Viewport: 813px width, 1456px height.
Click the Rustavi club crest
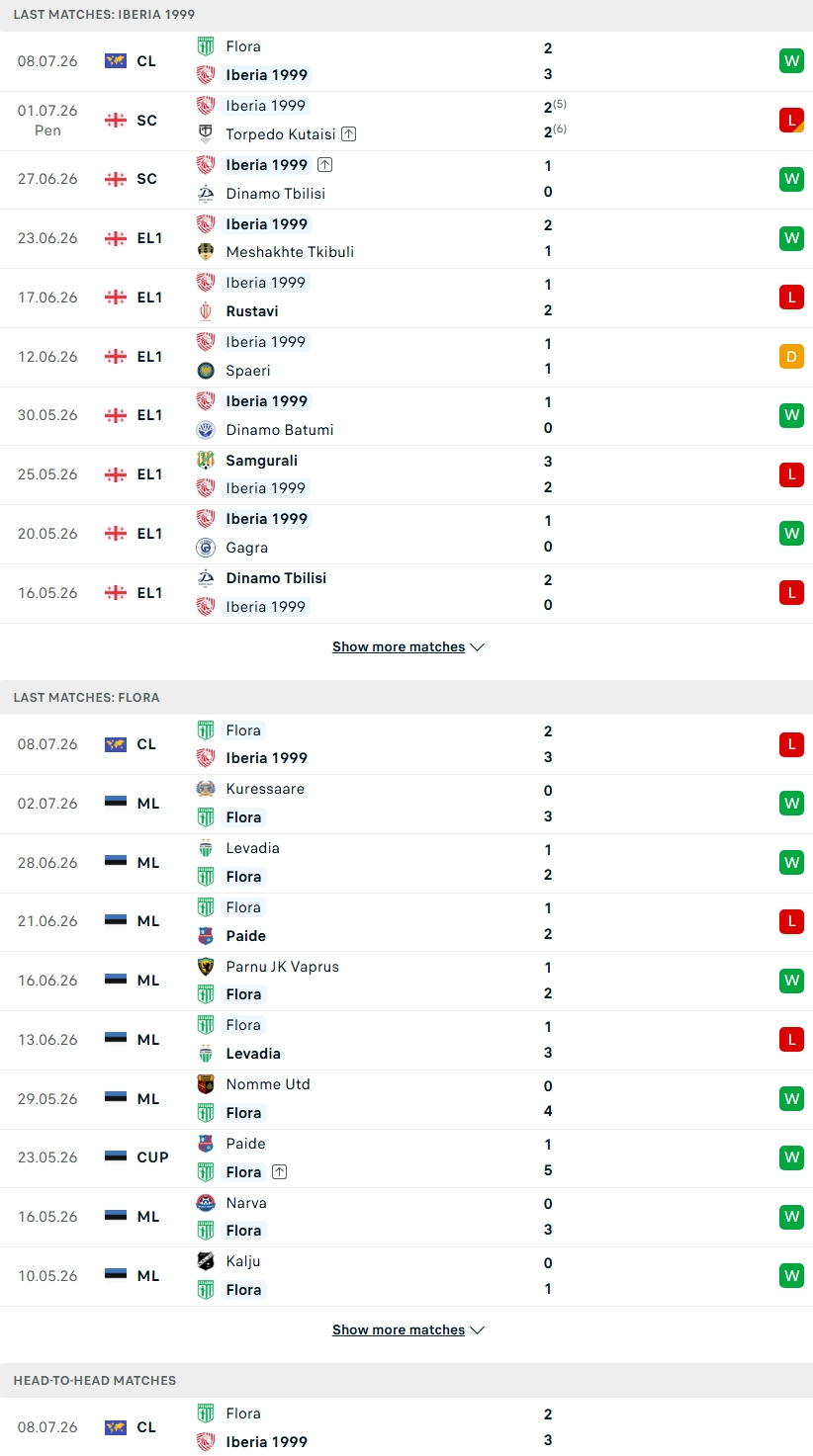[206, 310]
